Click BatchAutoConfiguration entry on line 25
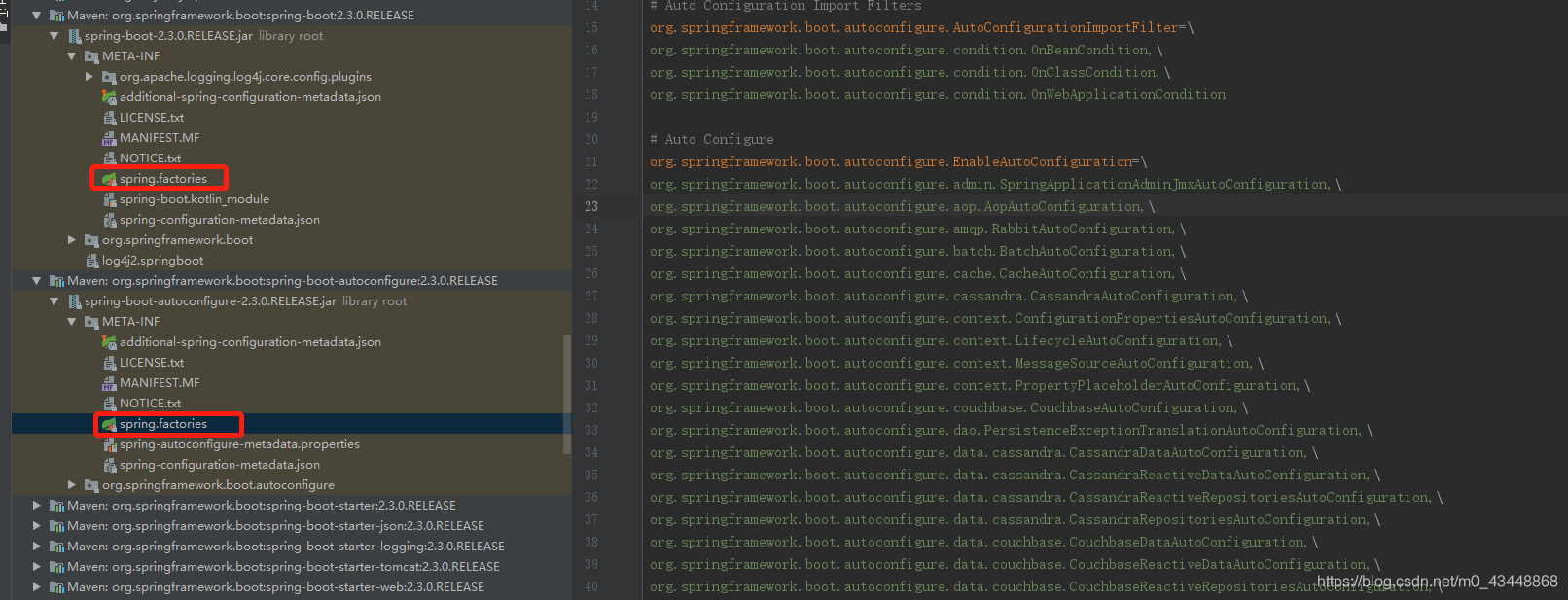This screenshot has width=1568, height=600. pos(1086,251)
